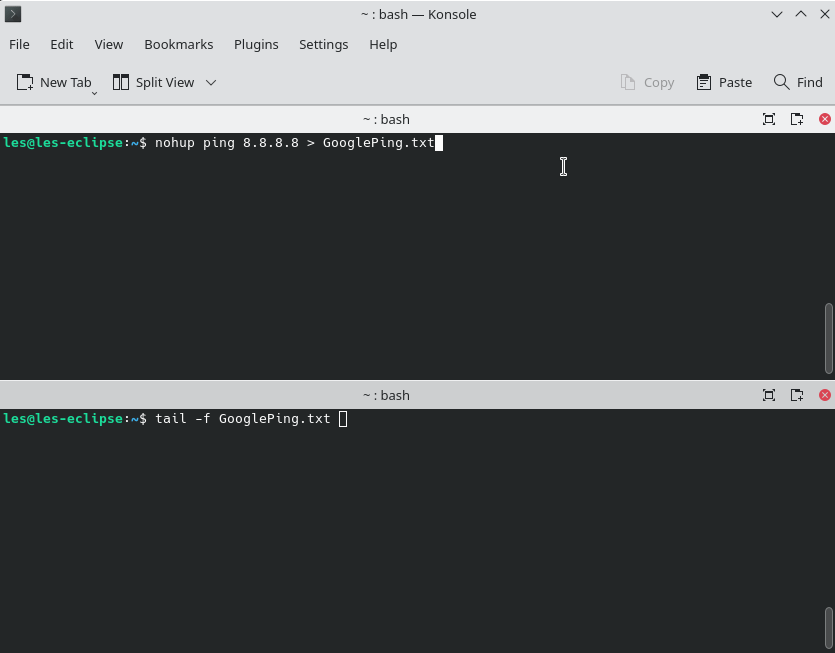Click the Find button
Viewport: 835px width, 653px height.
coord(797,82)
